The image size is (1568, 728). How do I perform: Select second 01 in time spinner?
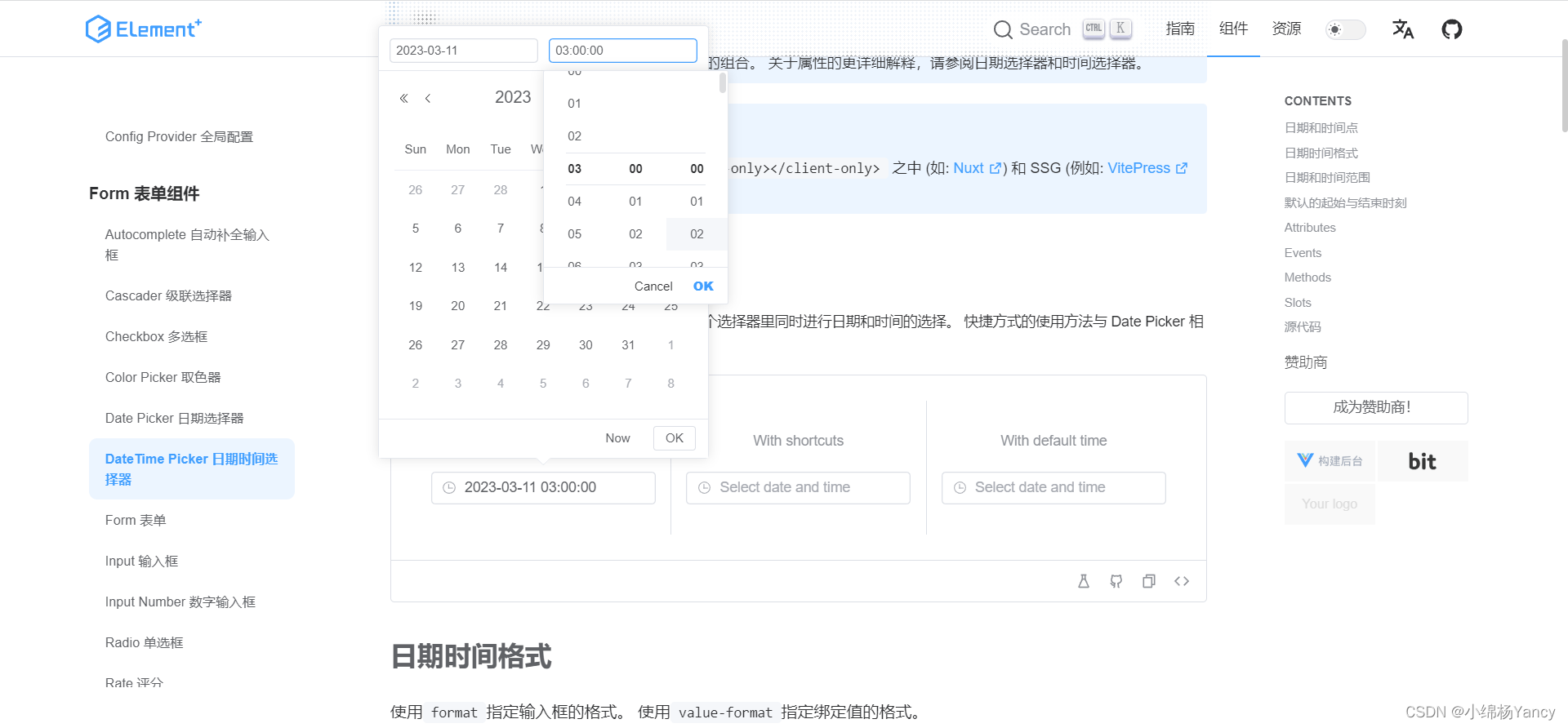tap(697, 202)
